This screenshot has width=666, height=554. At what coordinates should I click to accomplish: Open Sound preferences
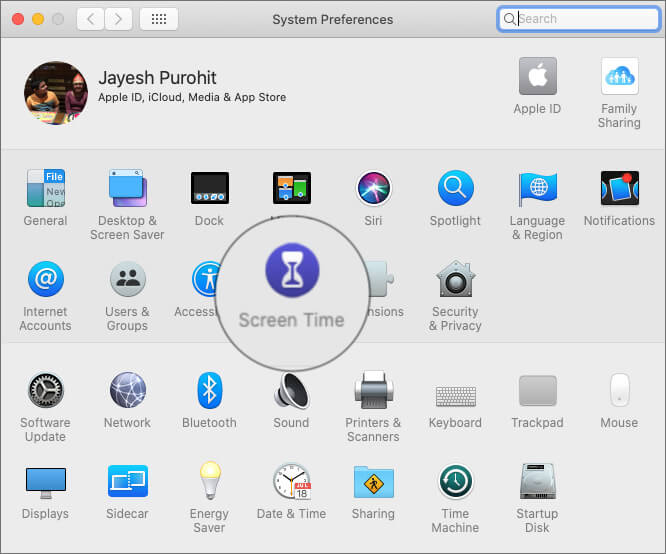292,390
